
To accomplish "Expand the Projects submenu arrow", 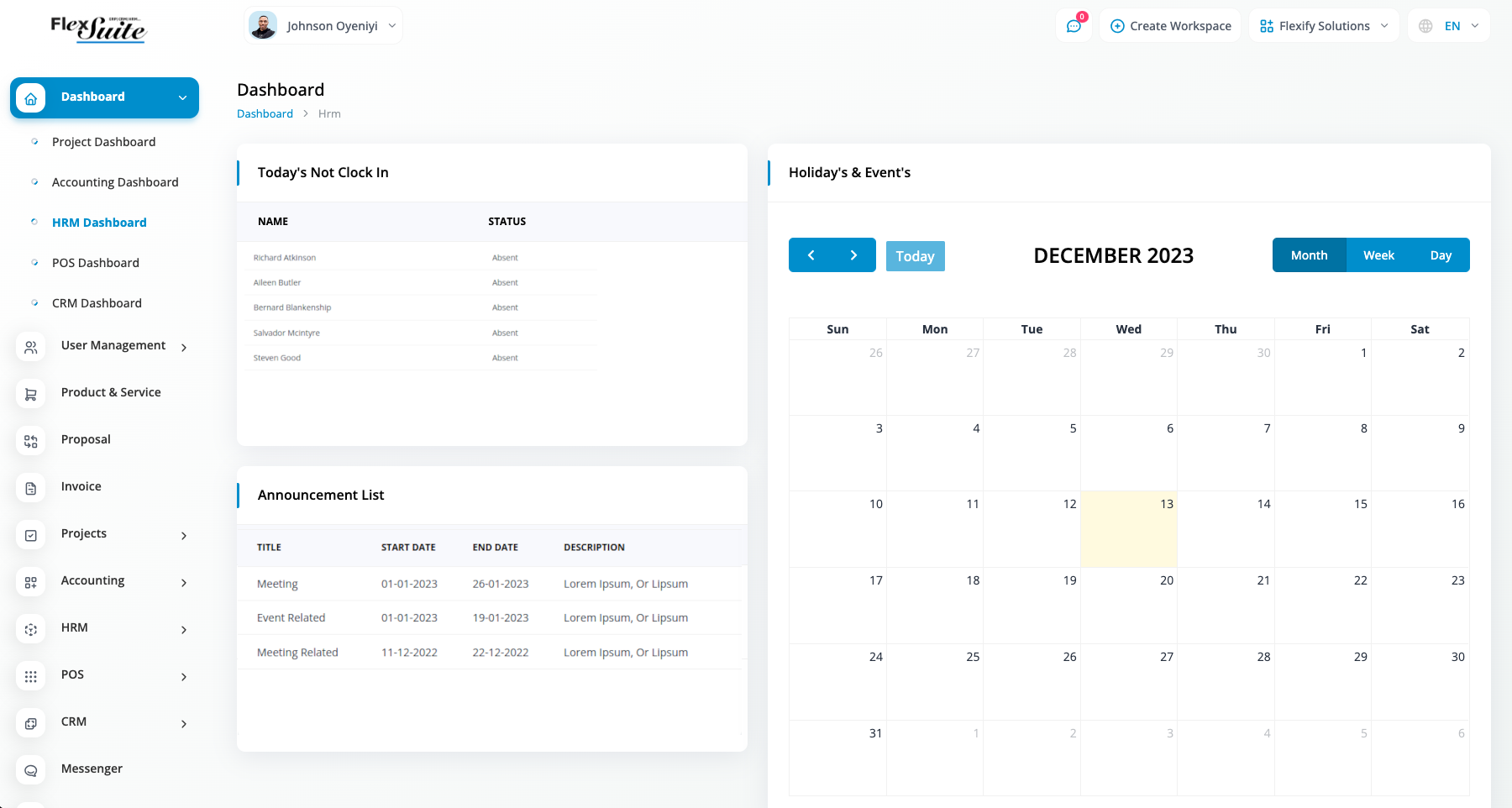I will coord(184,535).
